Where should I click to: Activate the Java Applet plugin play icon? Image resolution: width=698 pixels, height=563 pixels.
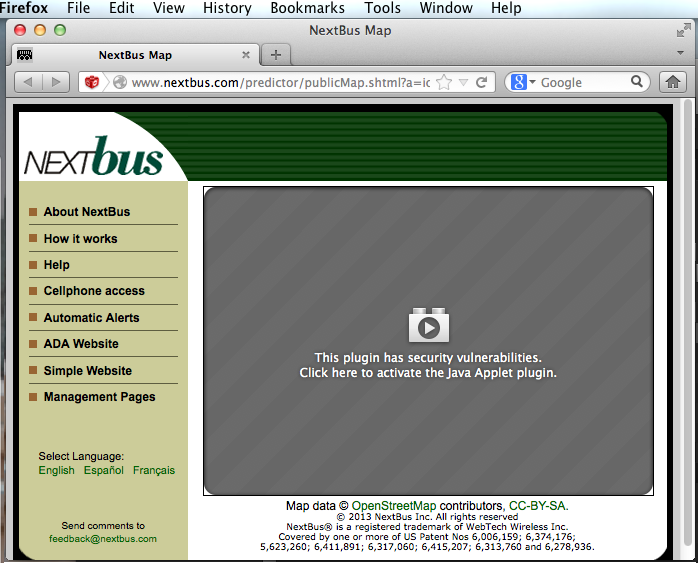[429, 325]
